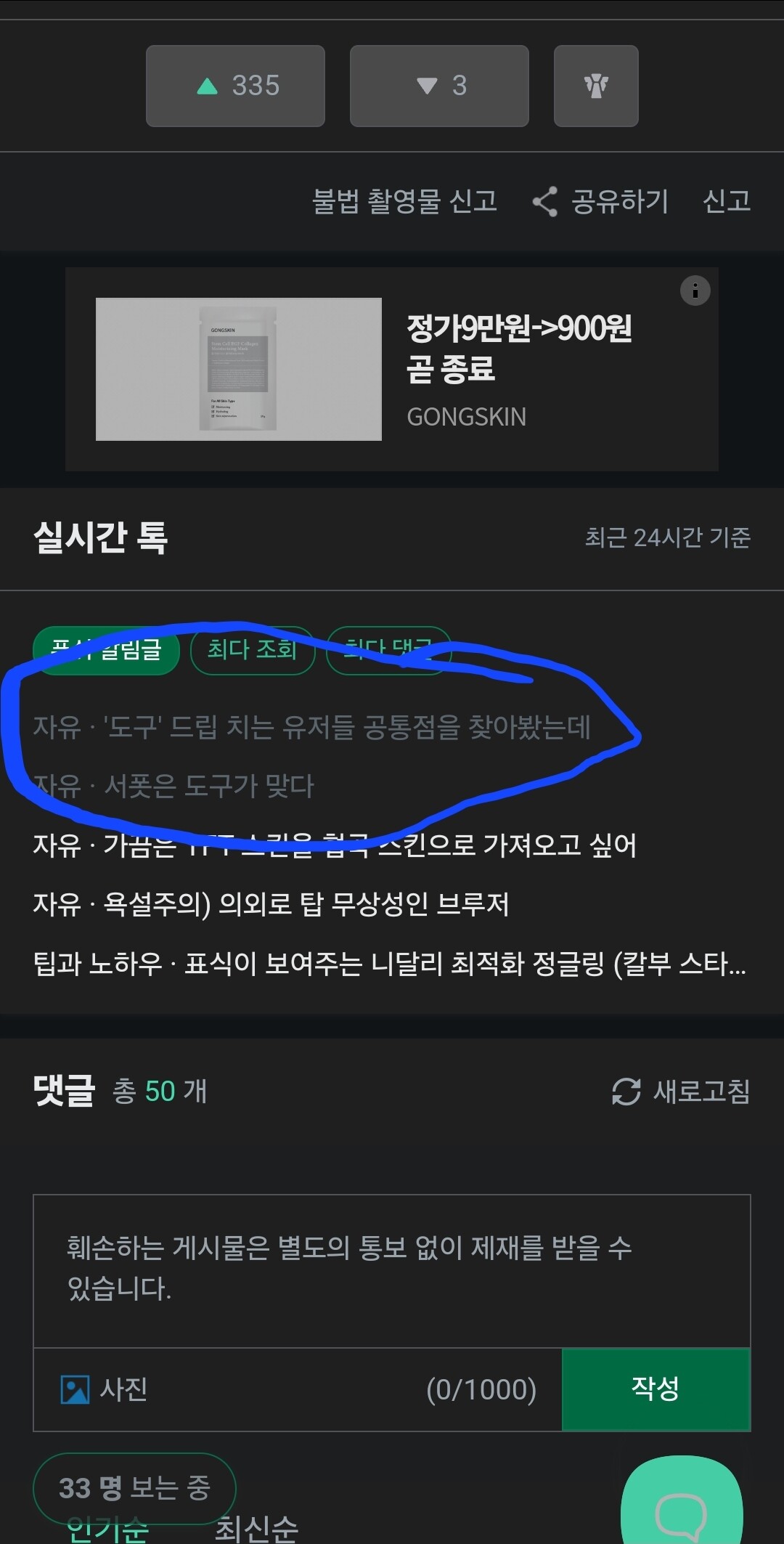Report illegal footage via 불법 촬영물 신고

tap(404, 201)
